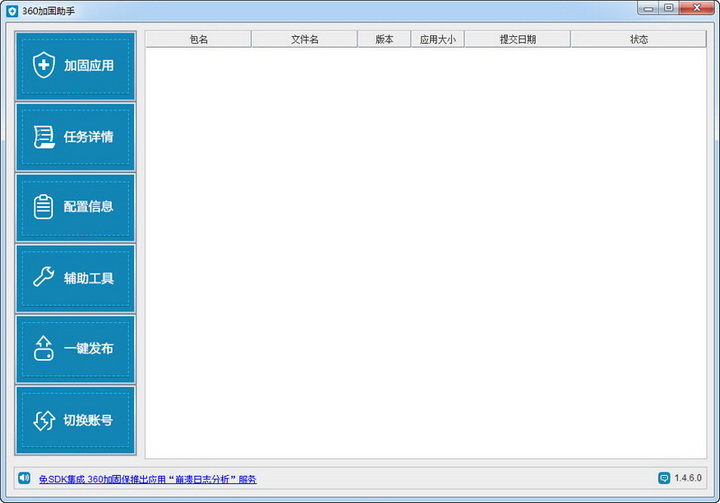This screenshot has width=720, height=503.
Task: Close the 360加固助手 window
Action: click(697, 8)
